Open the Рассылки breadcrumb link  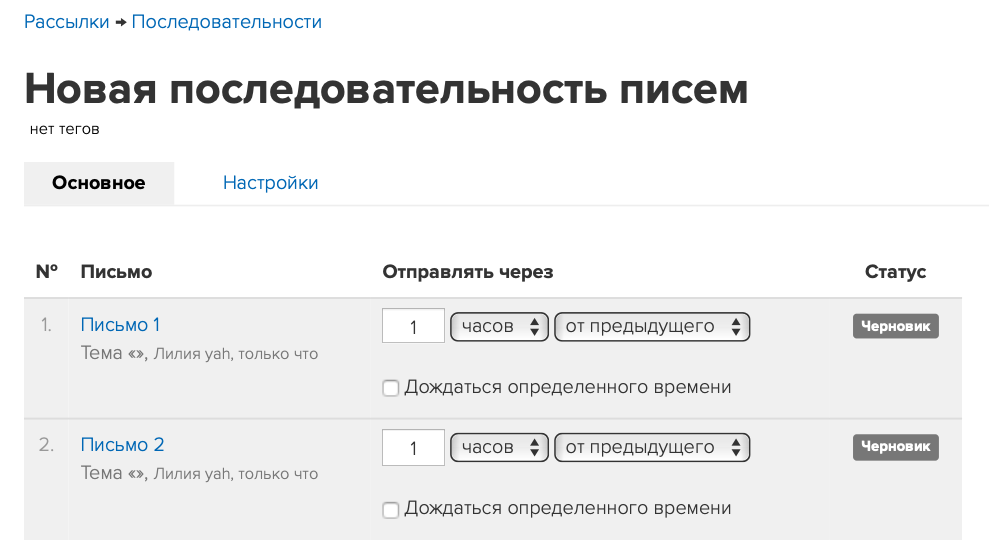pos(66,22)
